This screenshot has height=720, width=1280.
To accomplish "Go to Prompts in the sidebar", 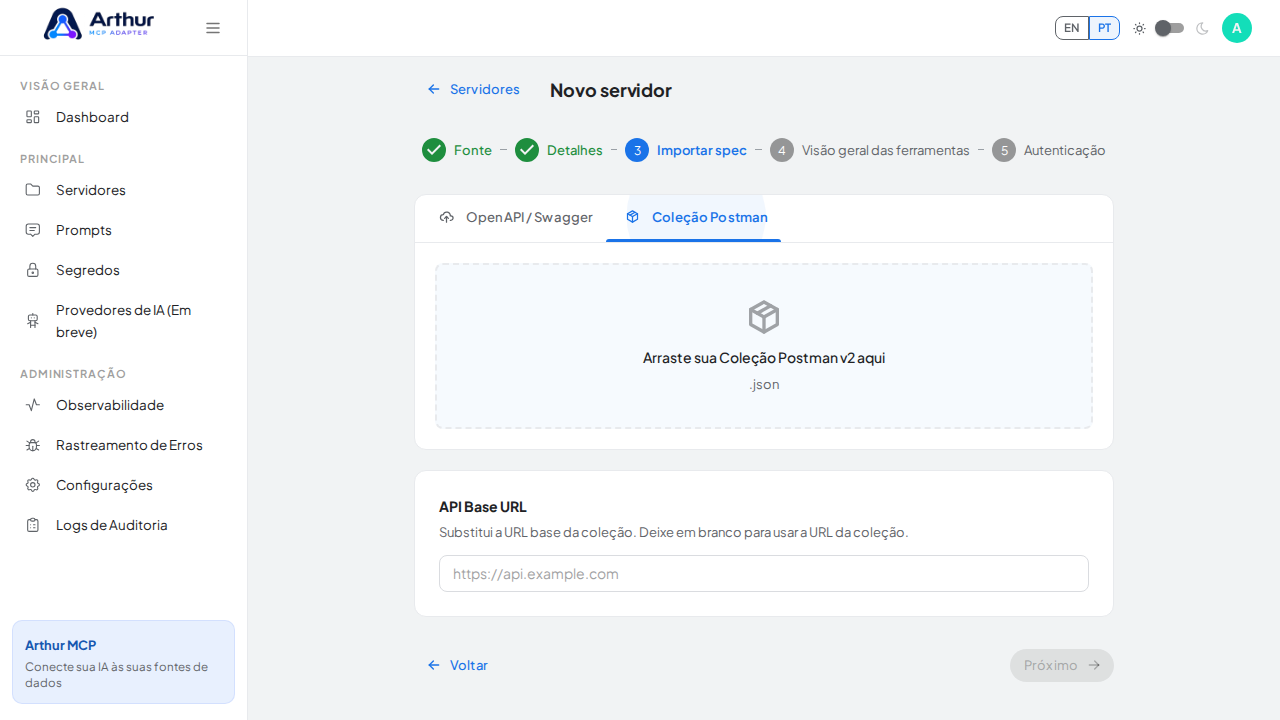I will (x=124, y=230).
